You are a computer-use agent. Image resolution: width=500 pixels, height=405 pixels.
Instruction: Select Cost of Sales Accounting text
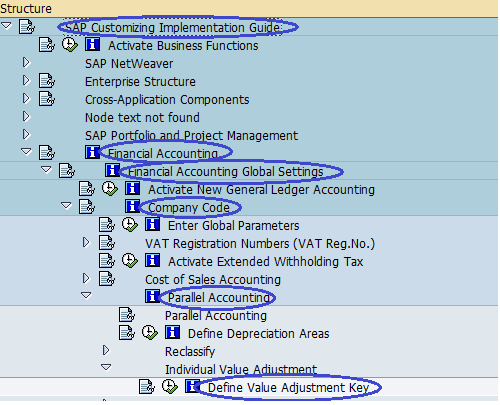(x=213, y=280)
